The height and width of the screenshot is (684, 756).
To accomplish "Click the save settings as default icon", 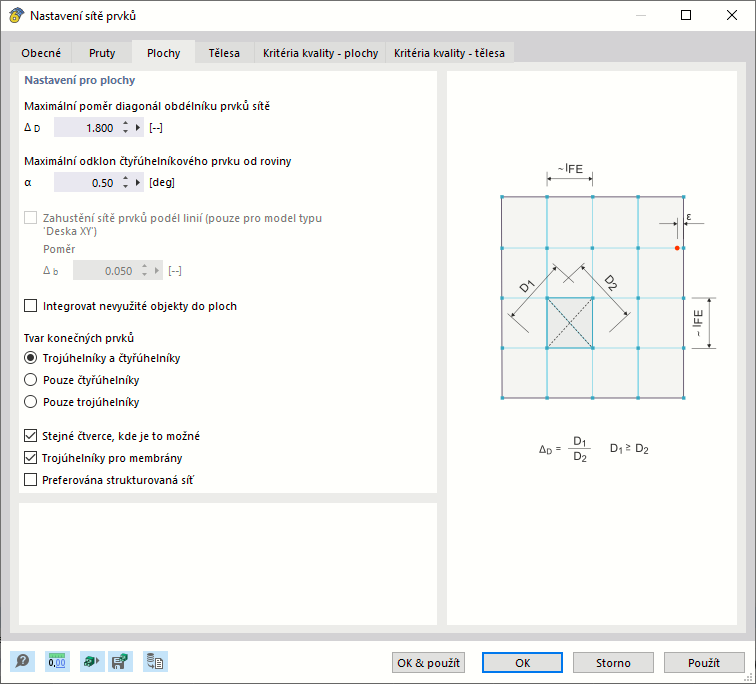I will (x=120, y=662).
